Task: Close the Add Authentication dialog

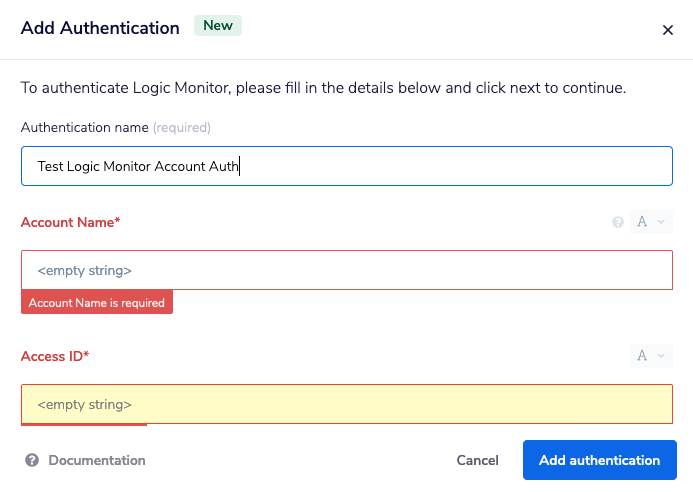Action: click(x=668, y=30)
